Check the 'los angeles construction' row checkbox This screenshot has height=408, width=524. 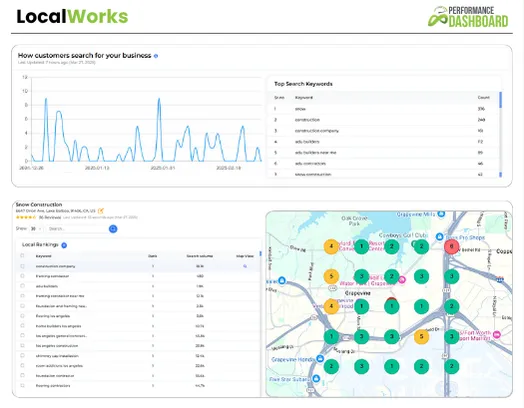pos(22,346)
